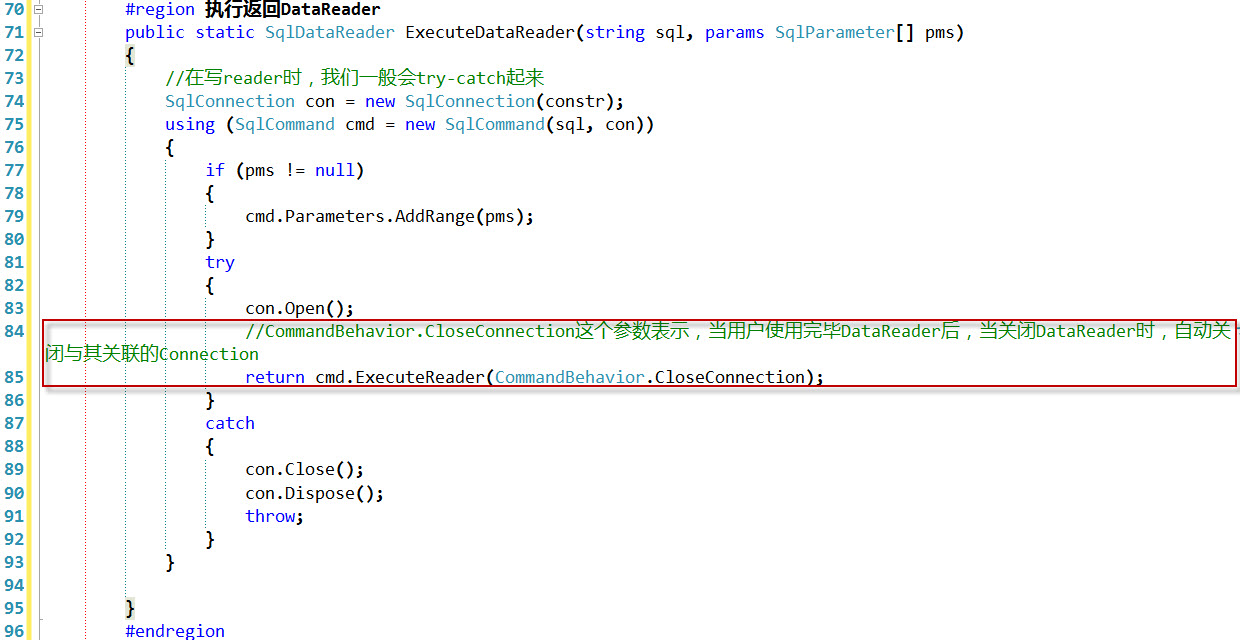Click the opening brace on line 72
Viewport: 1240px width, 643px height.
click(x=130, y=56)
